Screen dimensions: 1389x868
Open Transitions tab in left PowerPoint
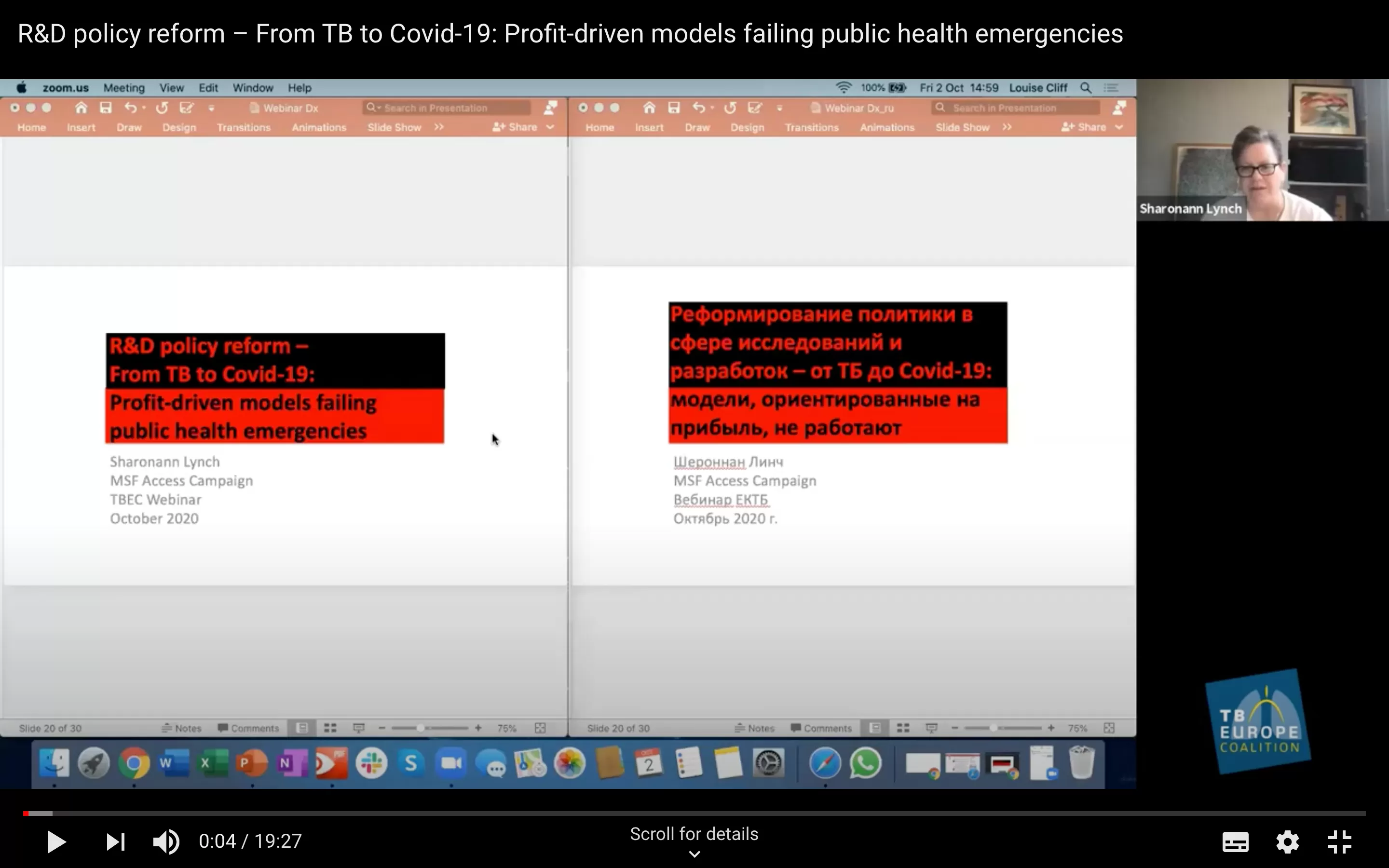pos(244,127)
